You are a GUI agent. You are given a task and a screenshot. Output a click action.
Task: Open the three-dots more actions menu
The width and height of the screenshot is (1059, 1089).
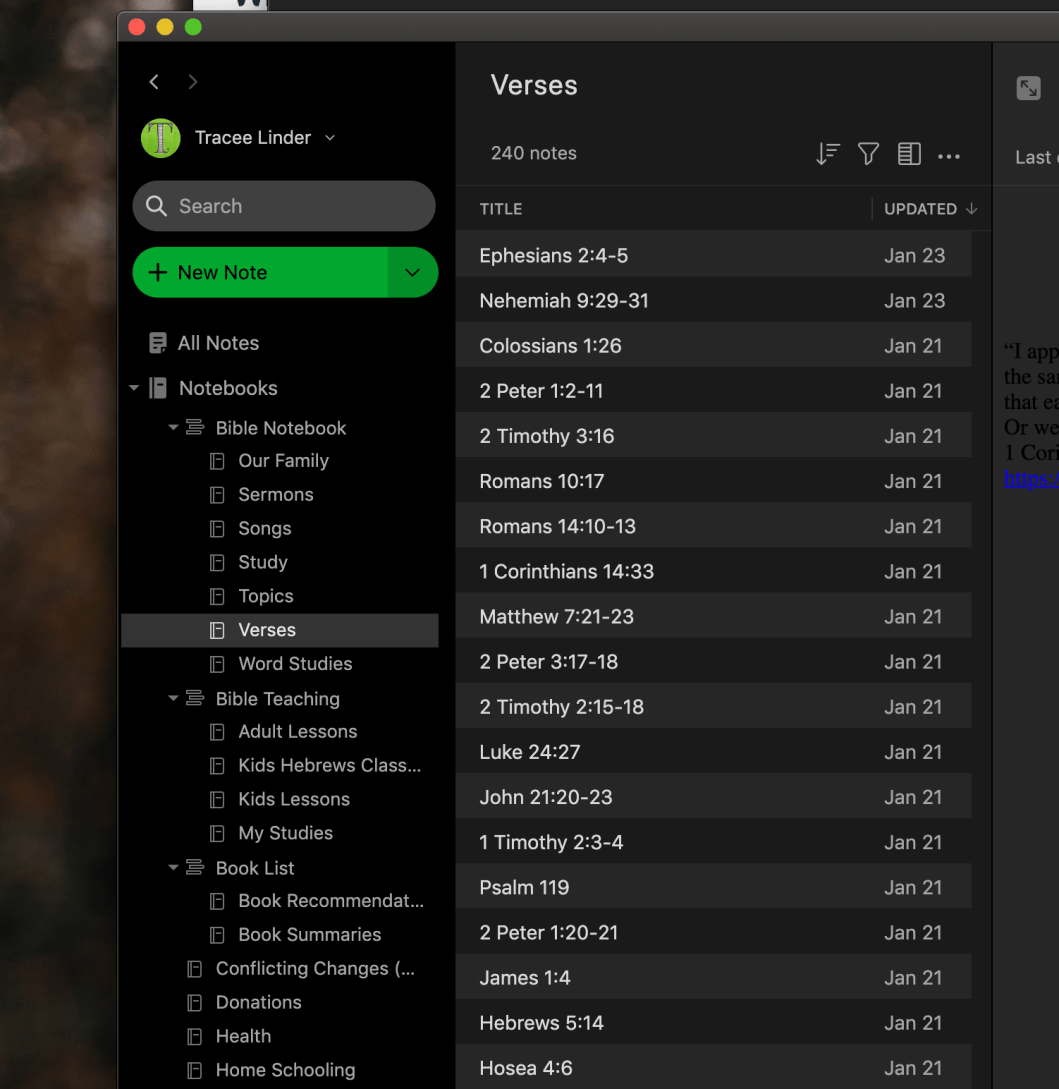point(949,156)
